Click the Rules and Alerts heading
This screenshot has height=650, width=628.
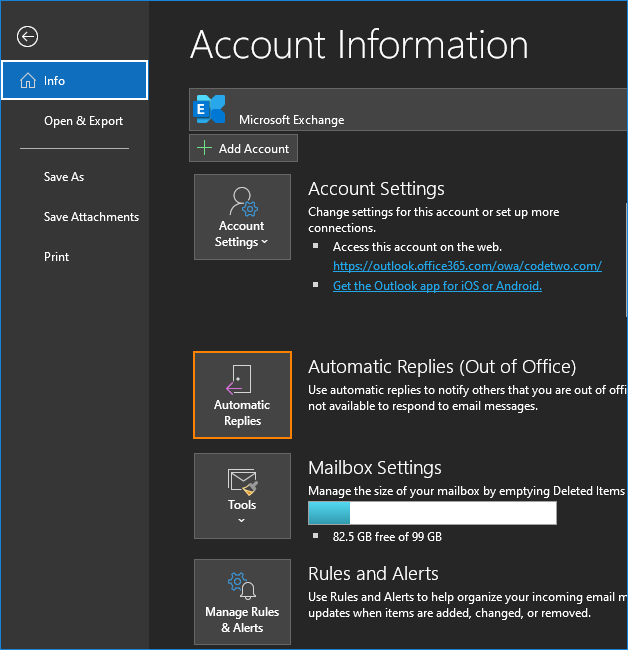coord(373,574)
